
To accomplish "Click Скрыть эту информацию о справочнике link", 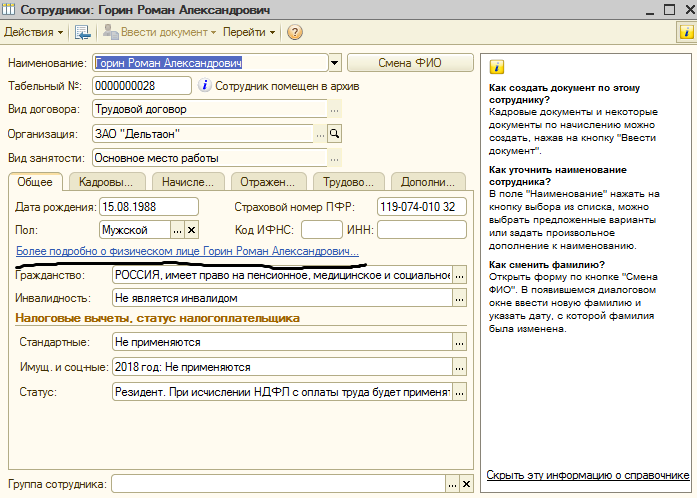I will click(x=588, y=475).
